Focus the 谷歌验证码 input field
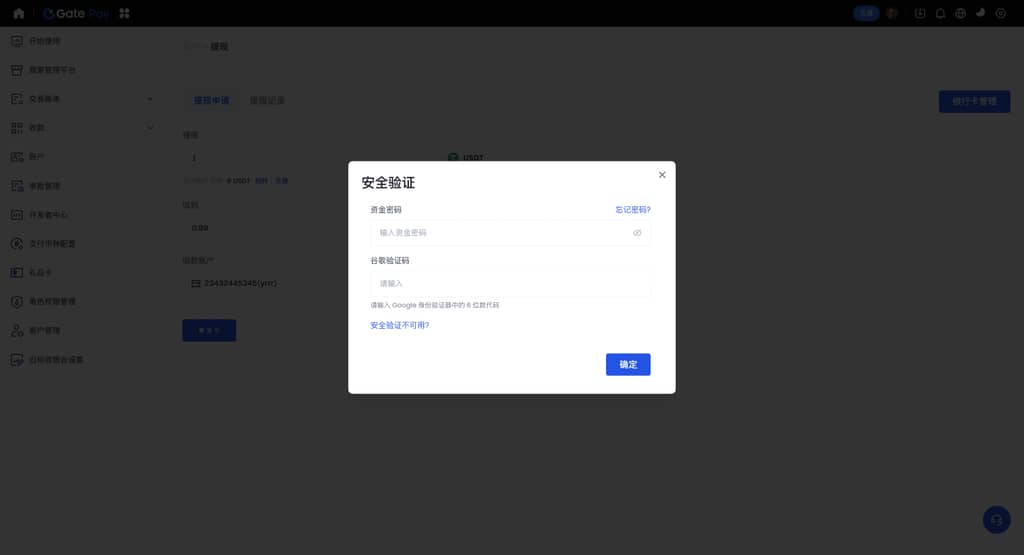This screenshot has width=1024, height=555. click(510, 283)
